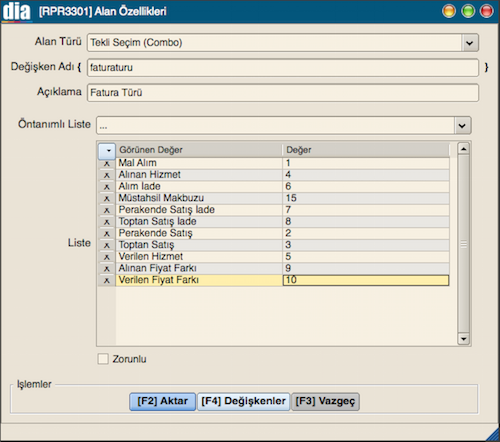Viewport: 500px width, 442px height.
Task: Remove the Alınan Hizmet row via x icon
Action: [107, 175]
